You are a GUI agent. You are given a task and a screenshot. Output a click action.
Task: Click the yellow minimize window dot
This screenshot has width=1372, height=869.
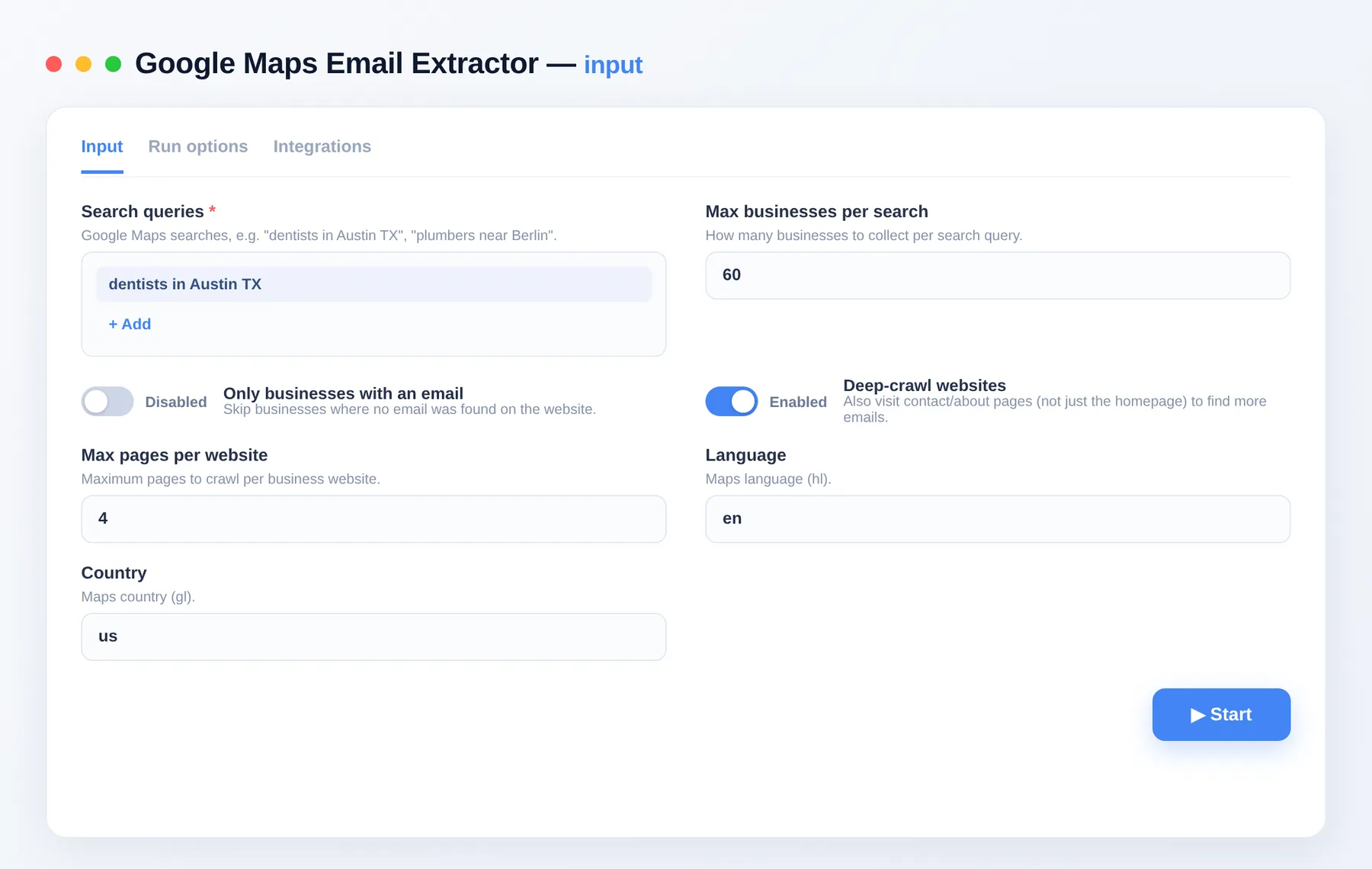(x=84, y=64)
